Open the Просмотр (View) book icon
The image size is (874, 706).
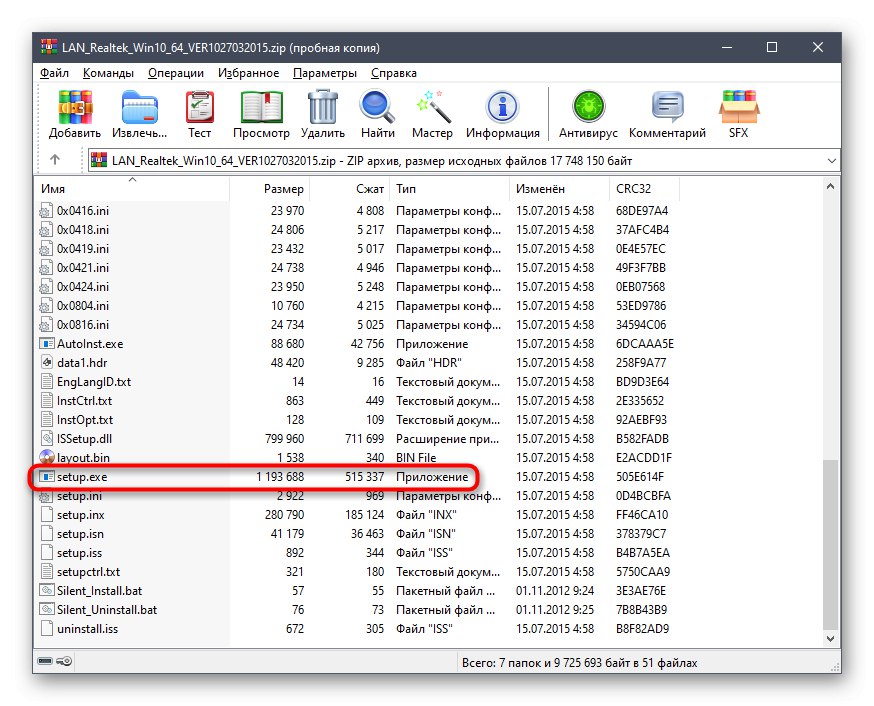pyautogui.click(x=261, y=106)
